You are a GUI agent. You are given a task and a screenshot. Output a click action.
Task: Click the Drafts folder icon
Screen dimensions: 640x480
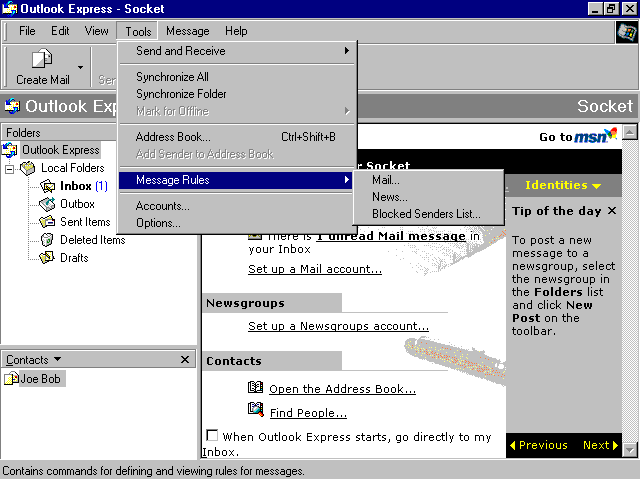[x=47, y=258]
